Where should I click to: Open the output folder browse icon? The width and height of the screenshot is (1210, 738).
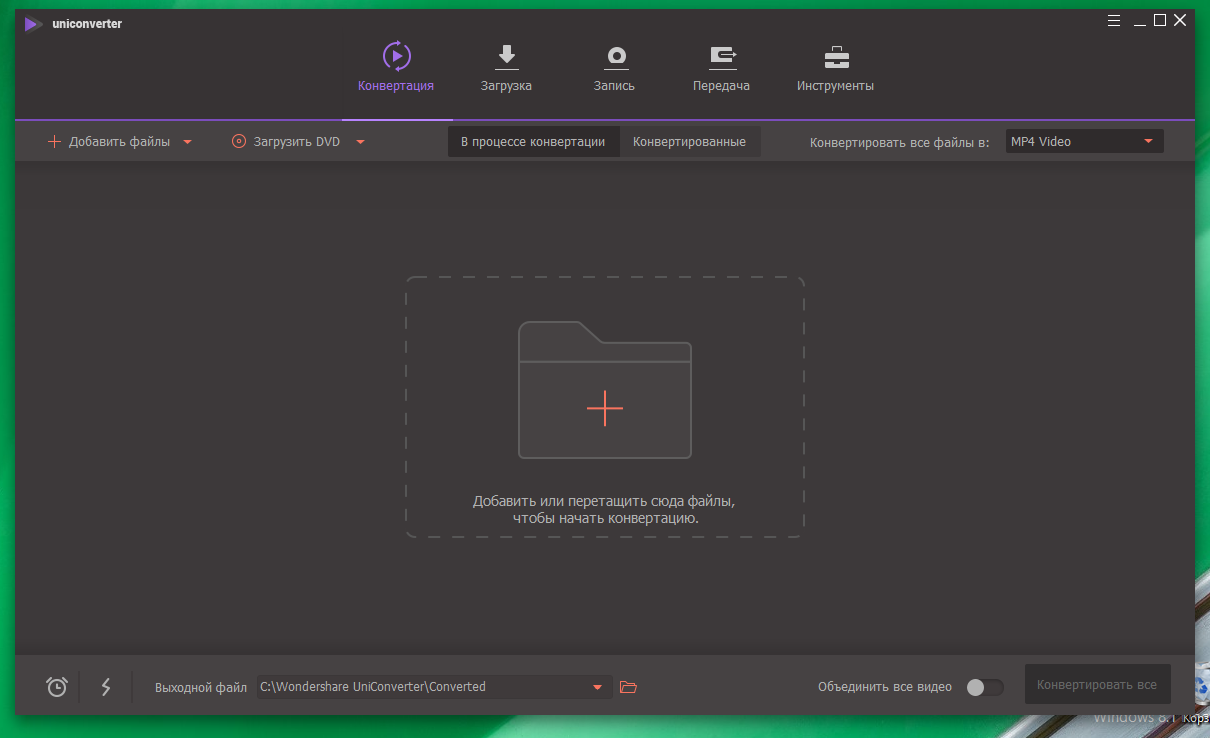point(628,687)
